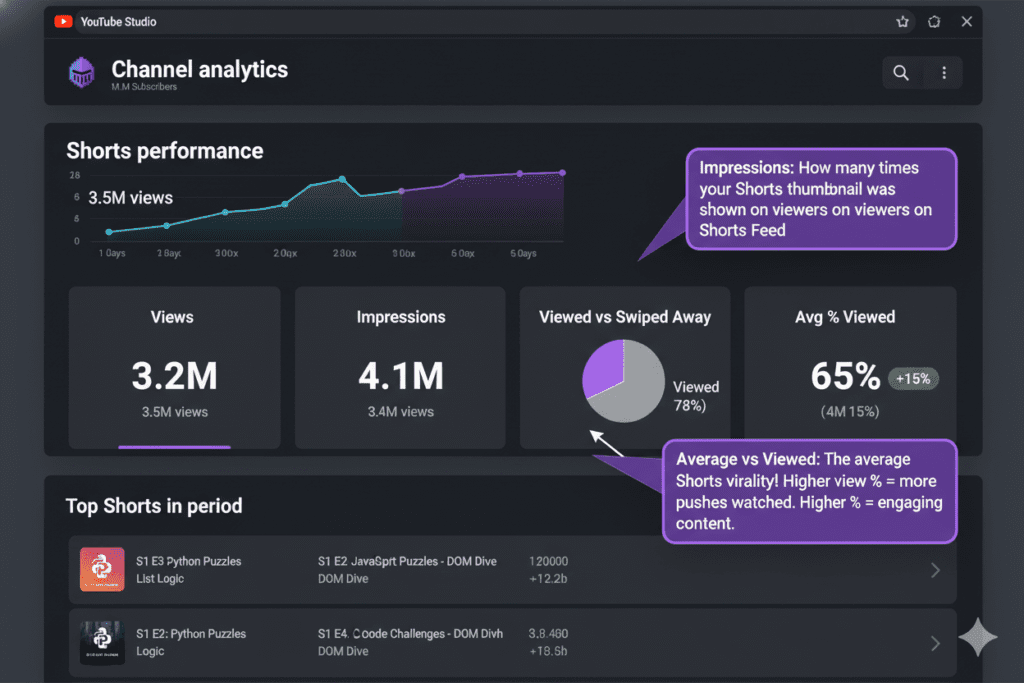1024x683 pixels.
Task: Click the S1 E3 Python Puzzles thumbnail
Action: (102, 569)
